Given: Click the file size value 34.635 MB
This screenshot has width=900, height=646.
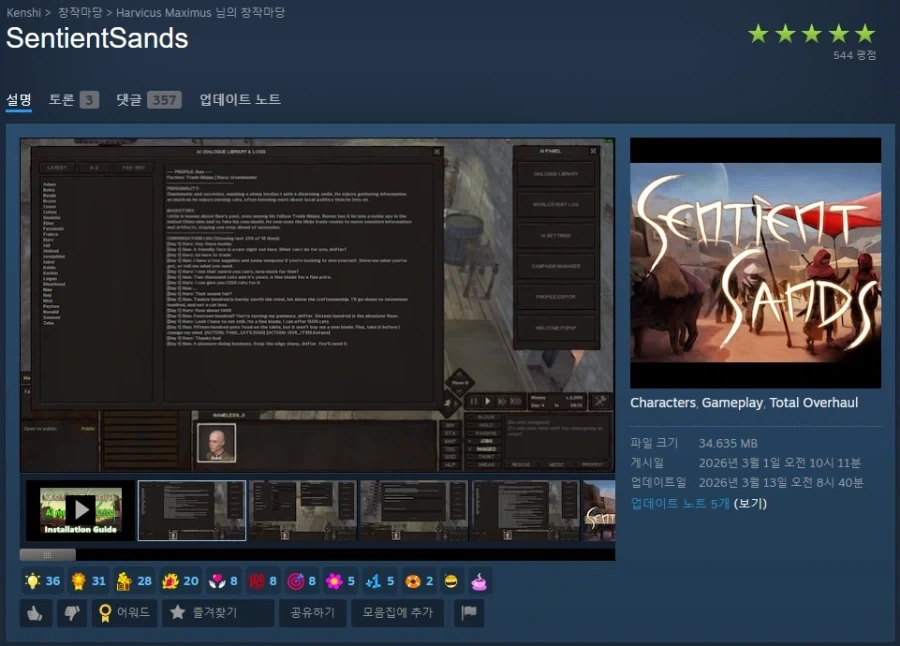Looking at the screenshot, I should pyautogui.click(x=728, y=443).
